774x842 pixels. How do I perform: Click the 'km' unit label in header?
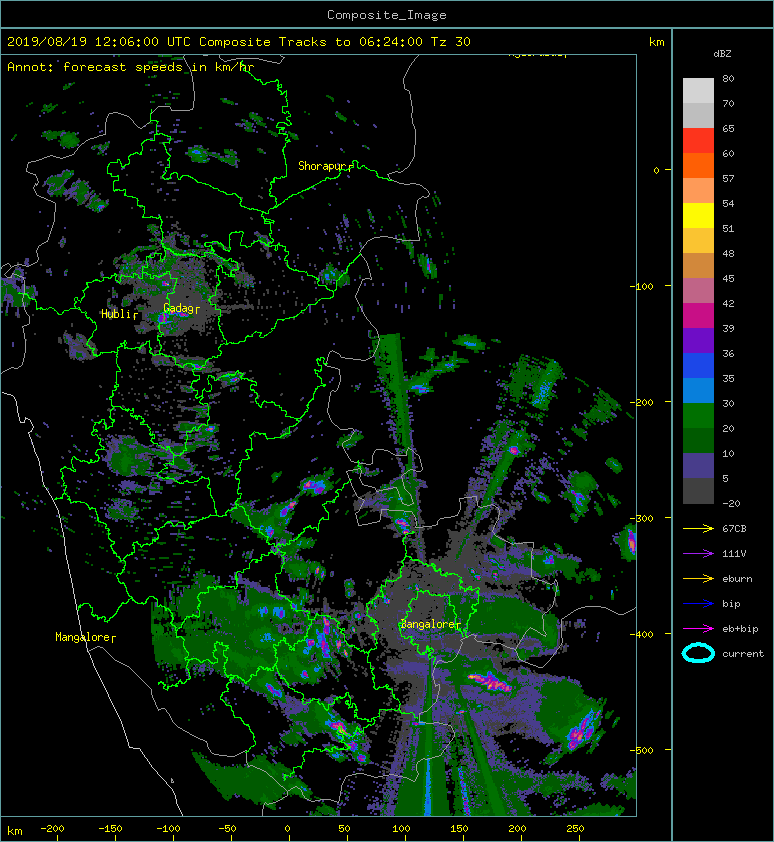[656, 42]
